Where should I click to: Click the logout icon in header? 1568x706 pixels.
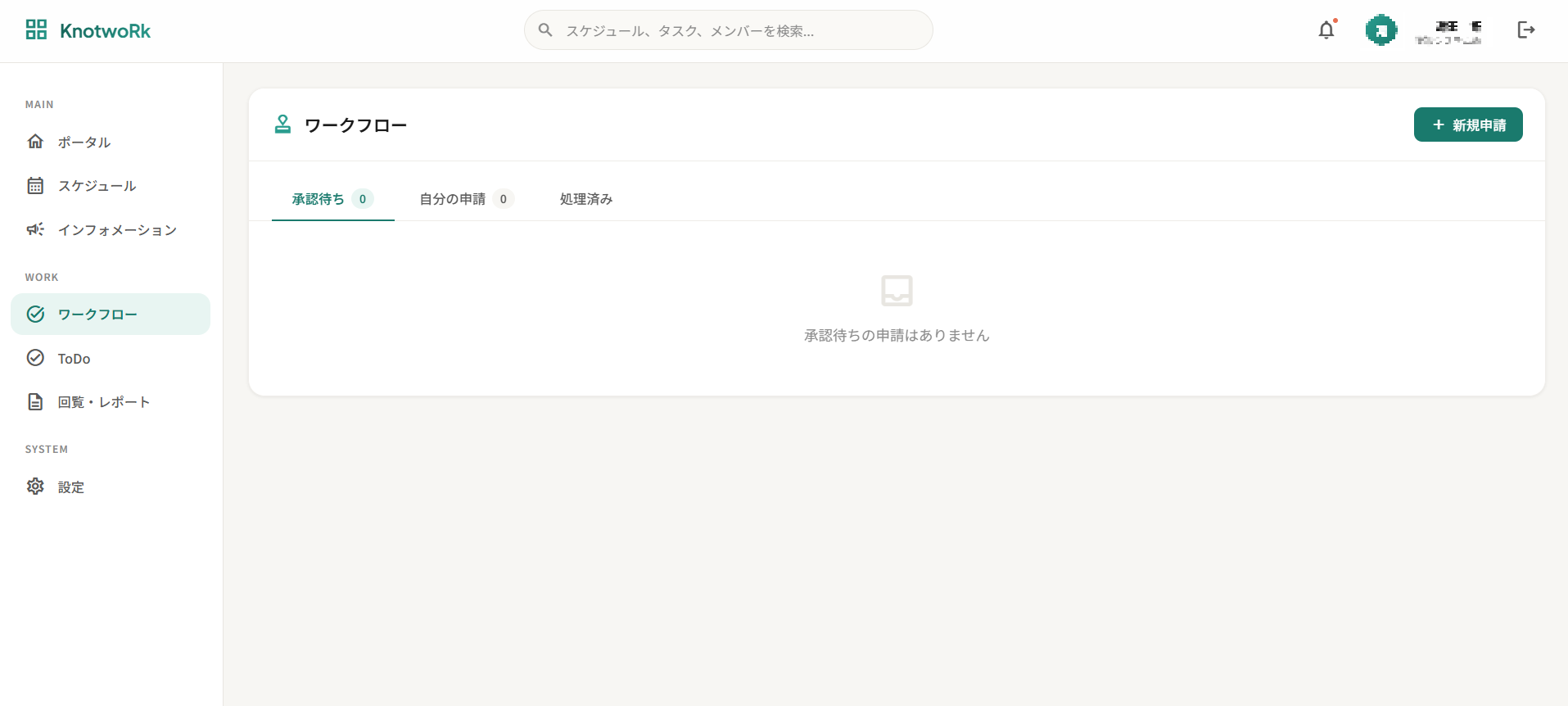pyautogui.click(x=1525, y=30)
